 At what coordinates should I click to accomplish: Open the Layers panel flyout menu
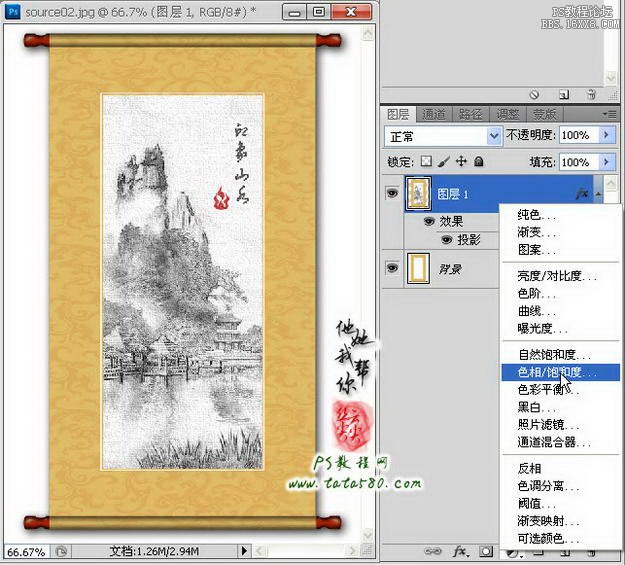609,115
